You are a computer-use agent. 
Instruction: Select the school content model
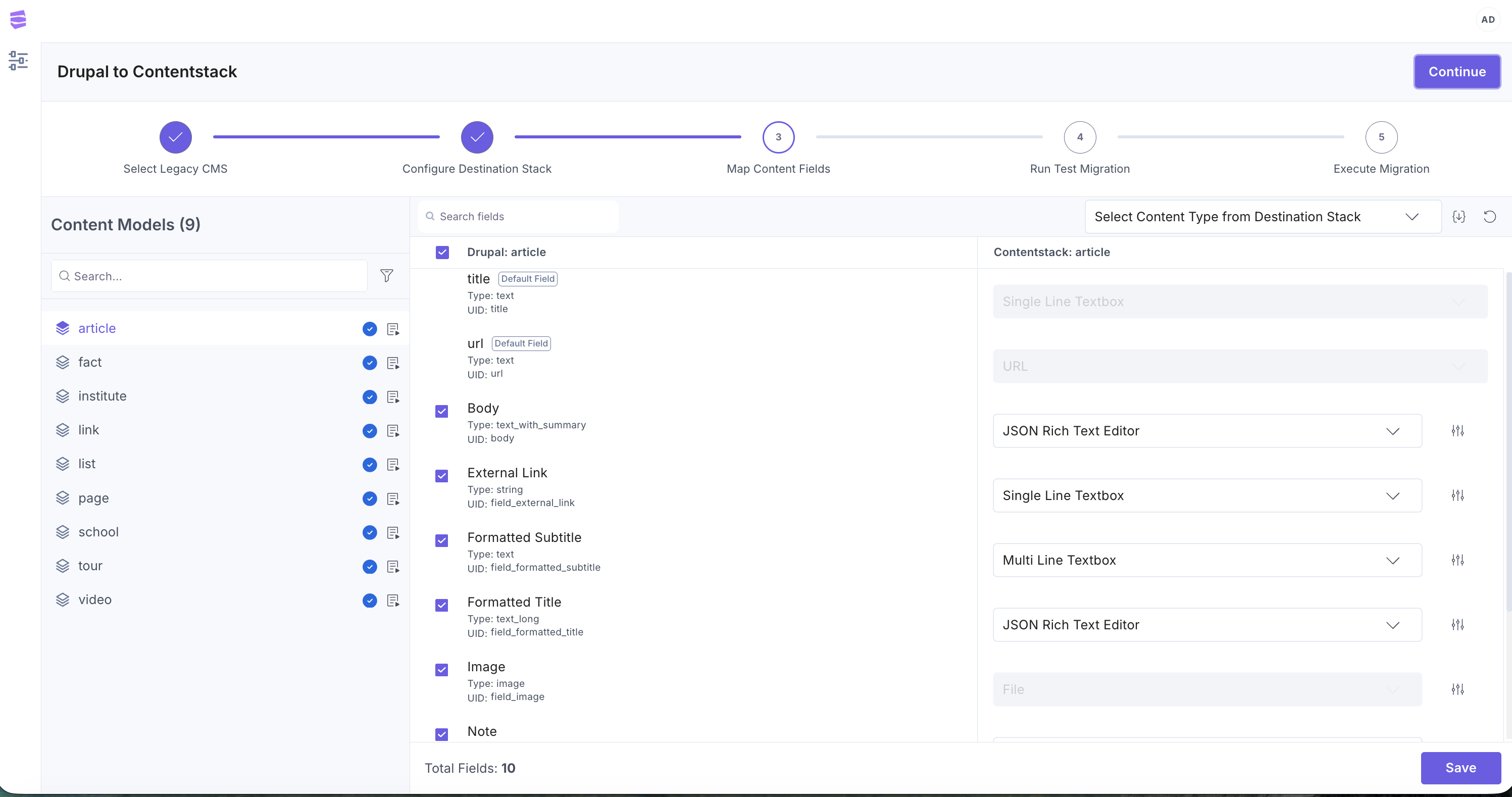225,532
